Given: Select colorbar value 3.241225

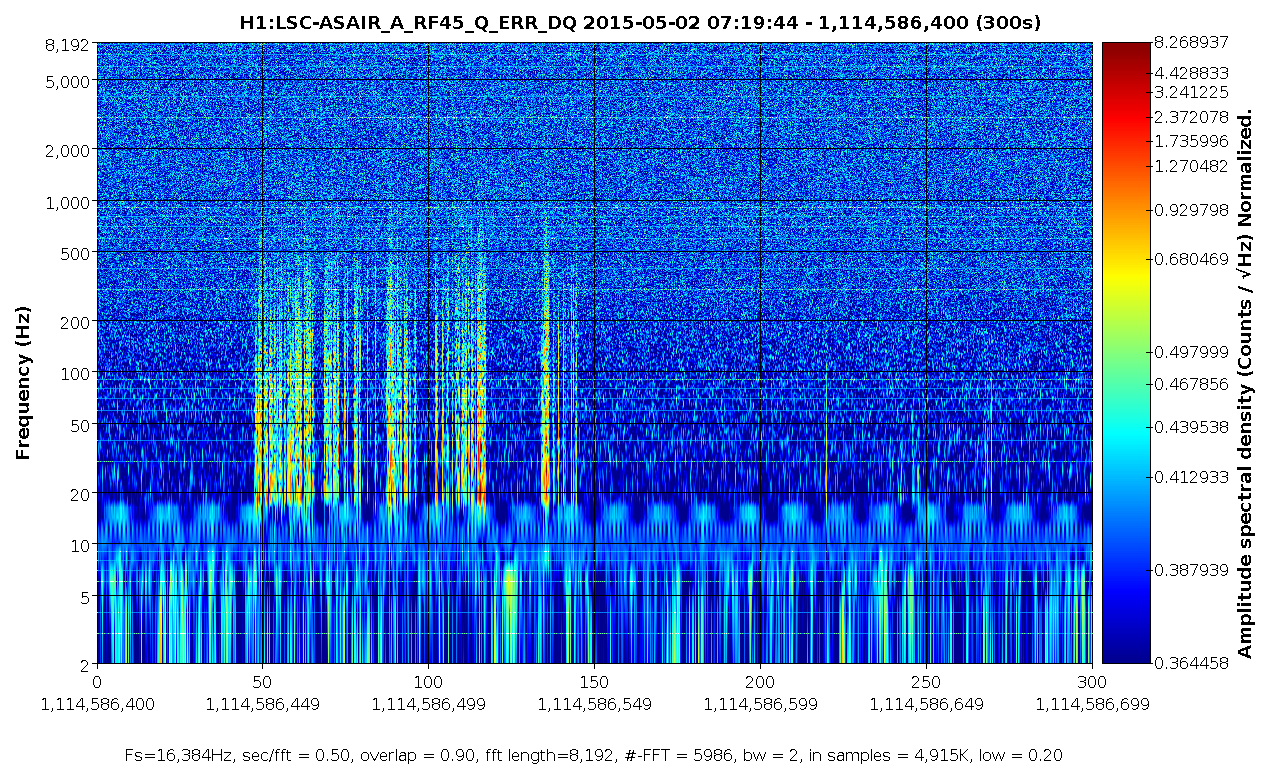Looking at the screenshot, I should click(1190, 93).
